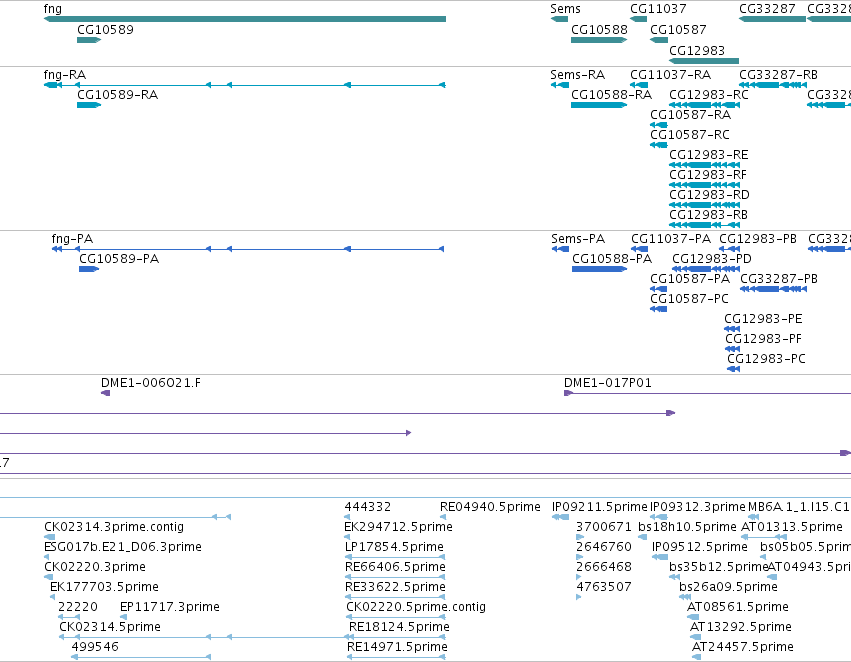Click the EP11717.3prime EST label
Image resolution: width=851 pixels, height=662 pixels.
click(x=170, y=607)
